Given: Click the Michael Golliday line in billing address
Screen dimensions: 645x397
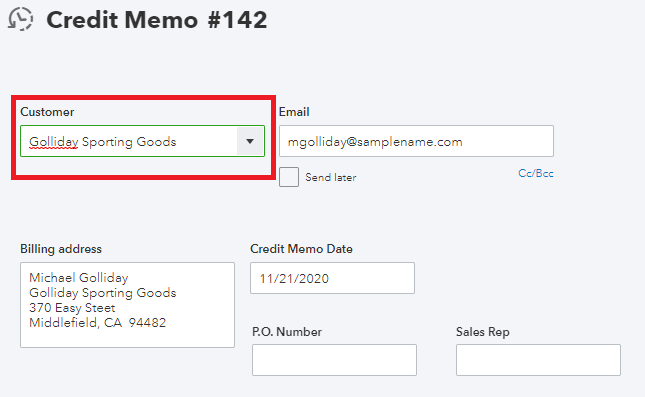Looking at the screenshot, I should click(79, 278).
